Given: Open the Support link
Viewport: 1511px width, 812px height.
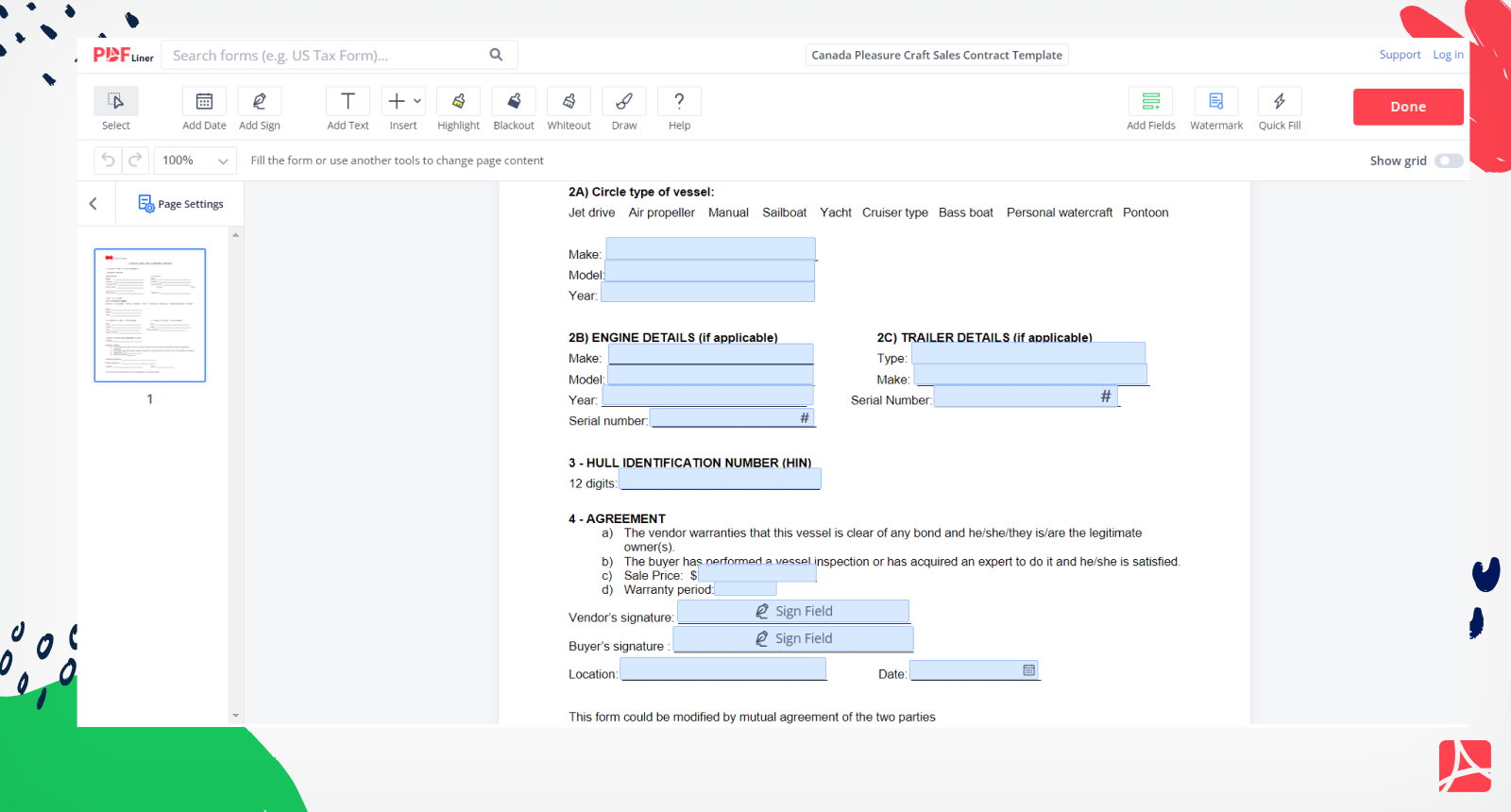Looking at the screenshot, I should coord(1400,55).
